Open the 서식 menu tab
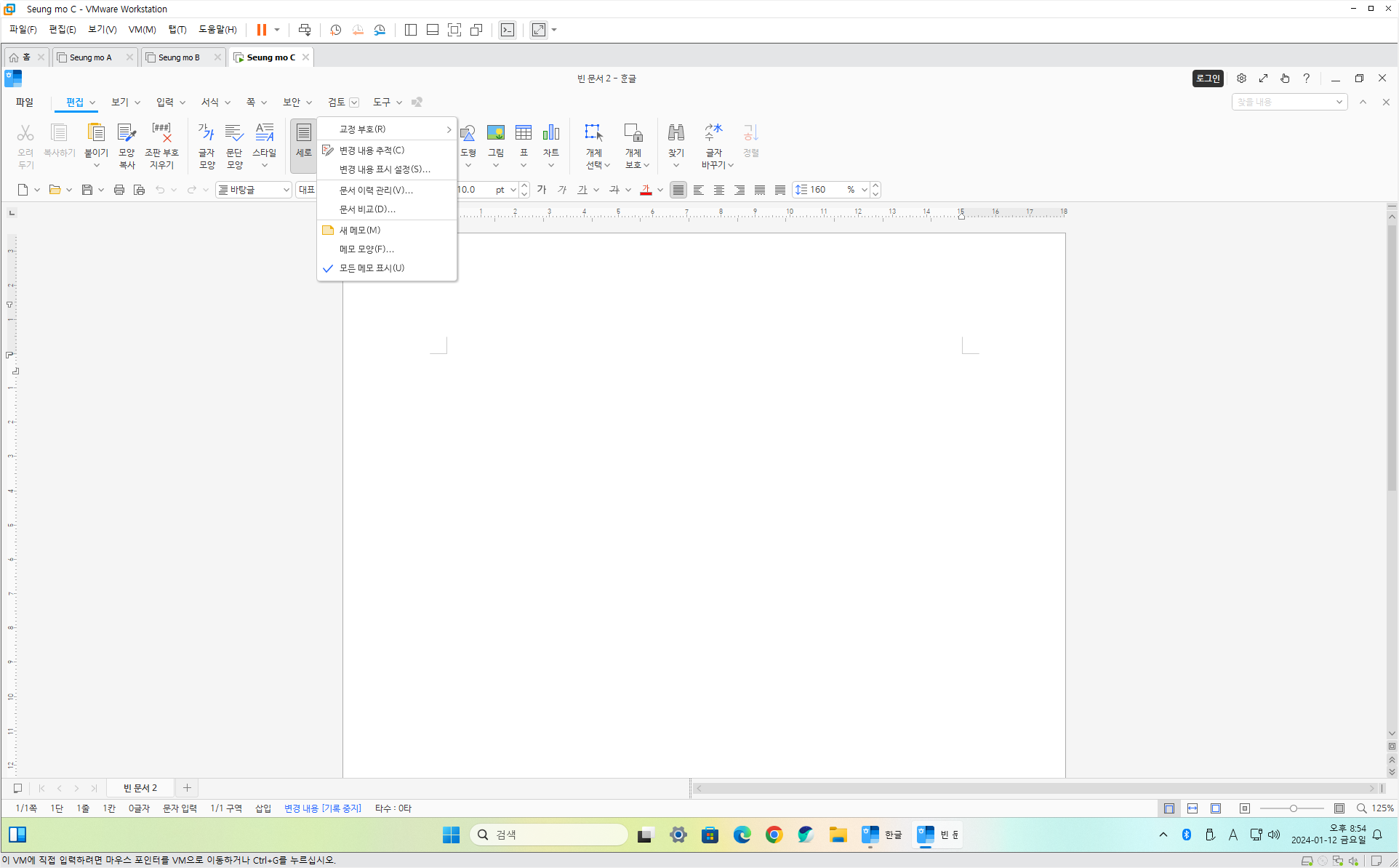The image size is (1399, 868). click(210, 103)
